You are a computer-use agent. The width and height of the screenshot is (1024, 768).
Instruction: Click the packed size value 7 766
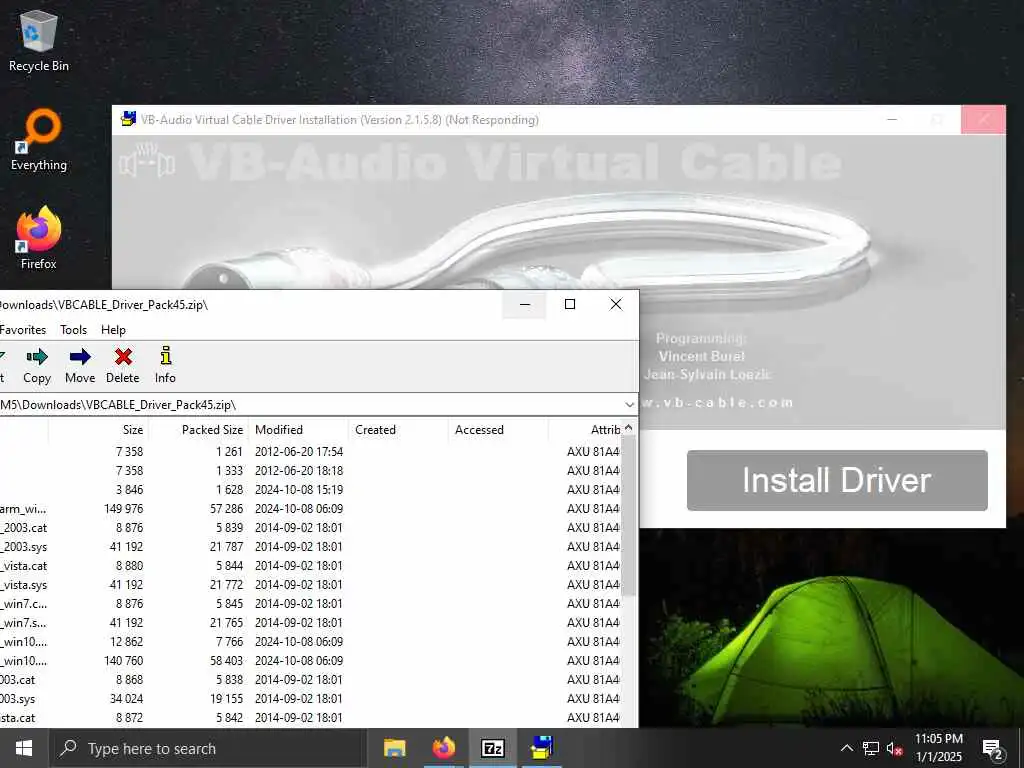229,641
